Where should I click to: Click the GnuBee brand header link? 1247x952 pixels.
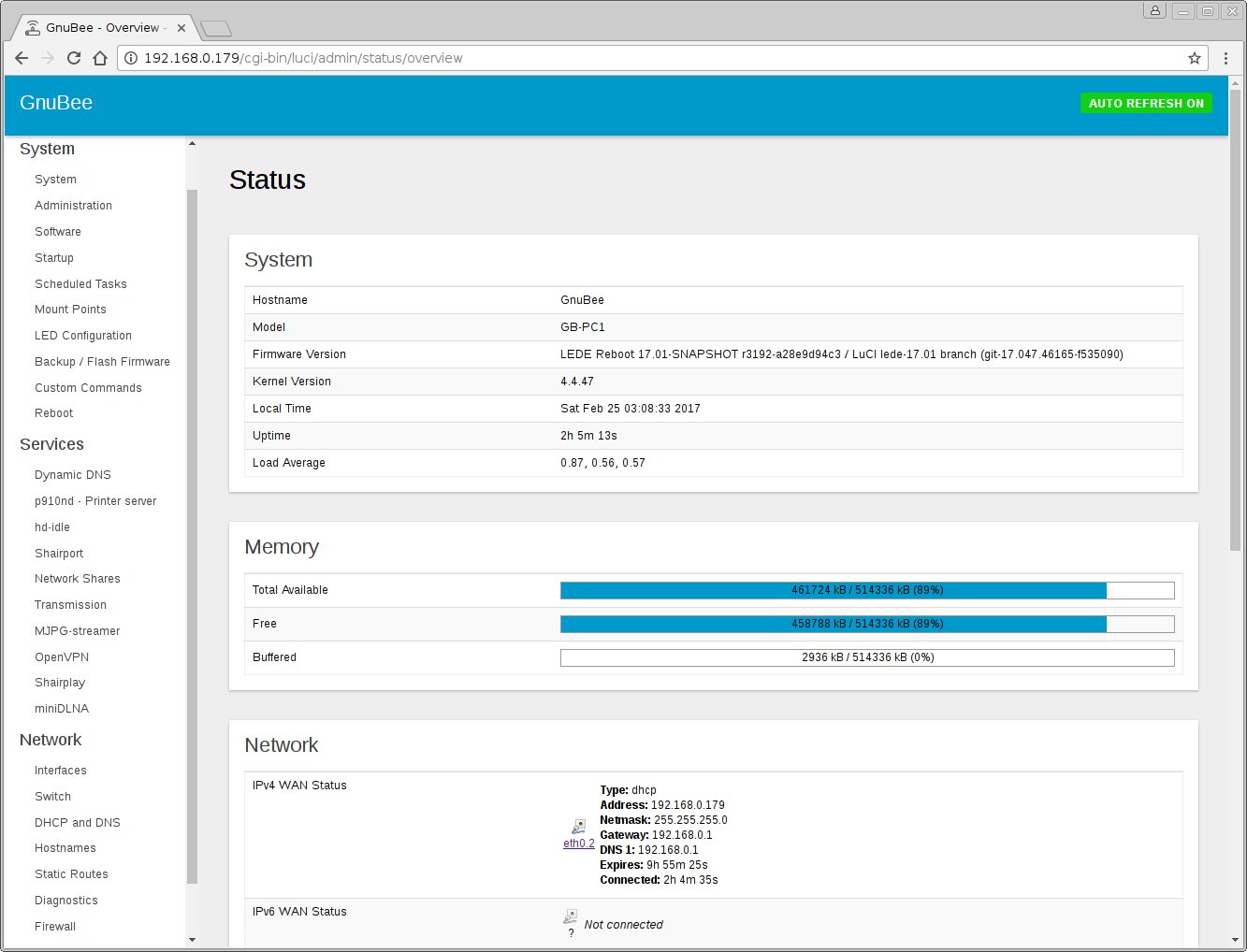(56, 103)
